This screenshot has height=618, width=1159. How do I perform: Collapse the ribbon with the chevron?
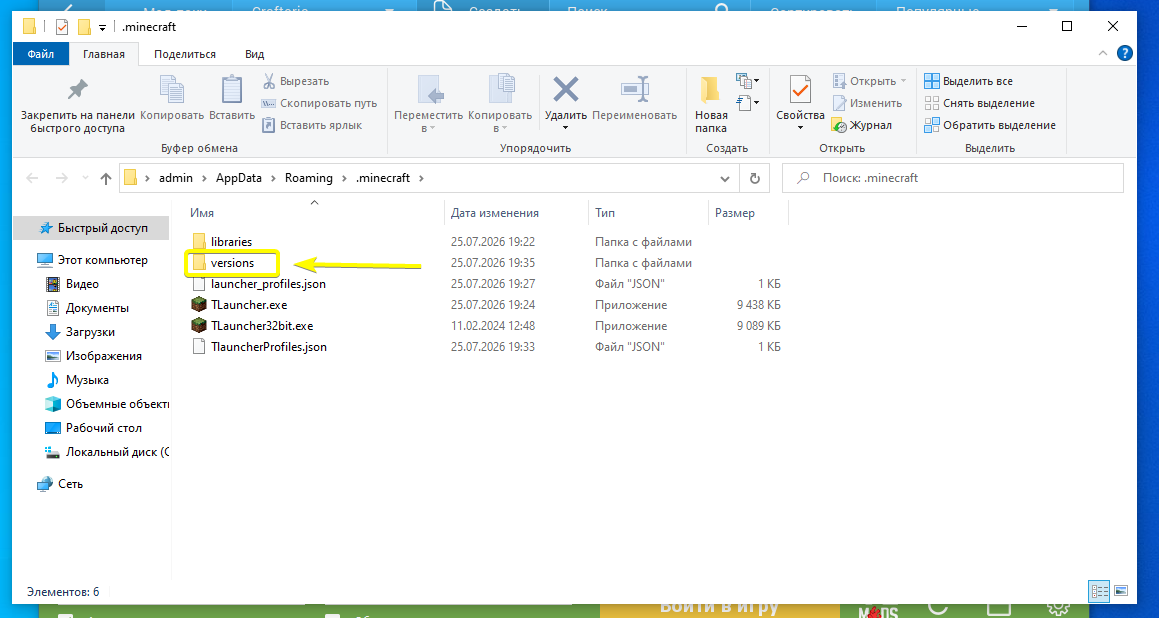(x=1102, y=54)
